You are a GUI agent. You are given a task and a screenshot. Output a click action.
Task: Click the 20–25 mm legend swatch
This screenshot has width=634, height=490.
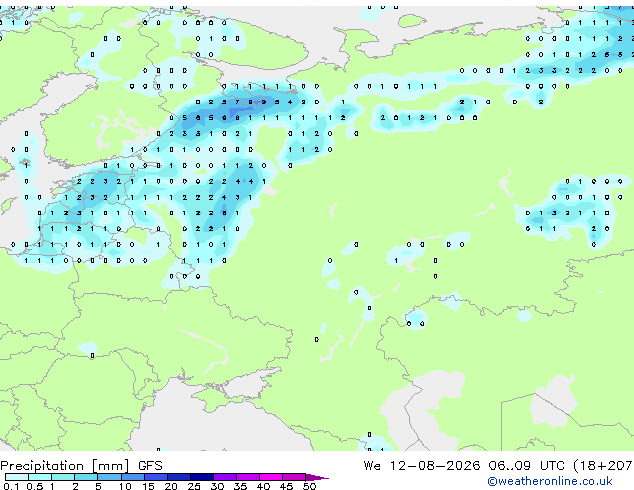(178, 477)
